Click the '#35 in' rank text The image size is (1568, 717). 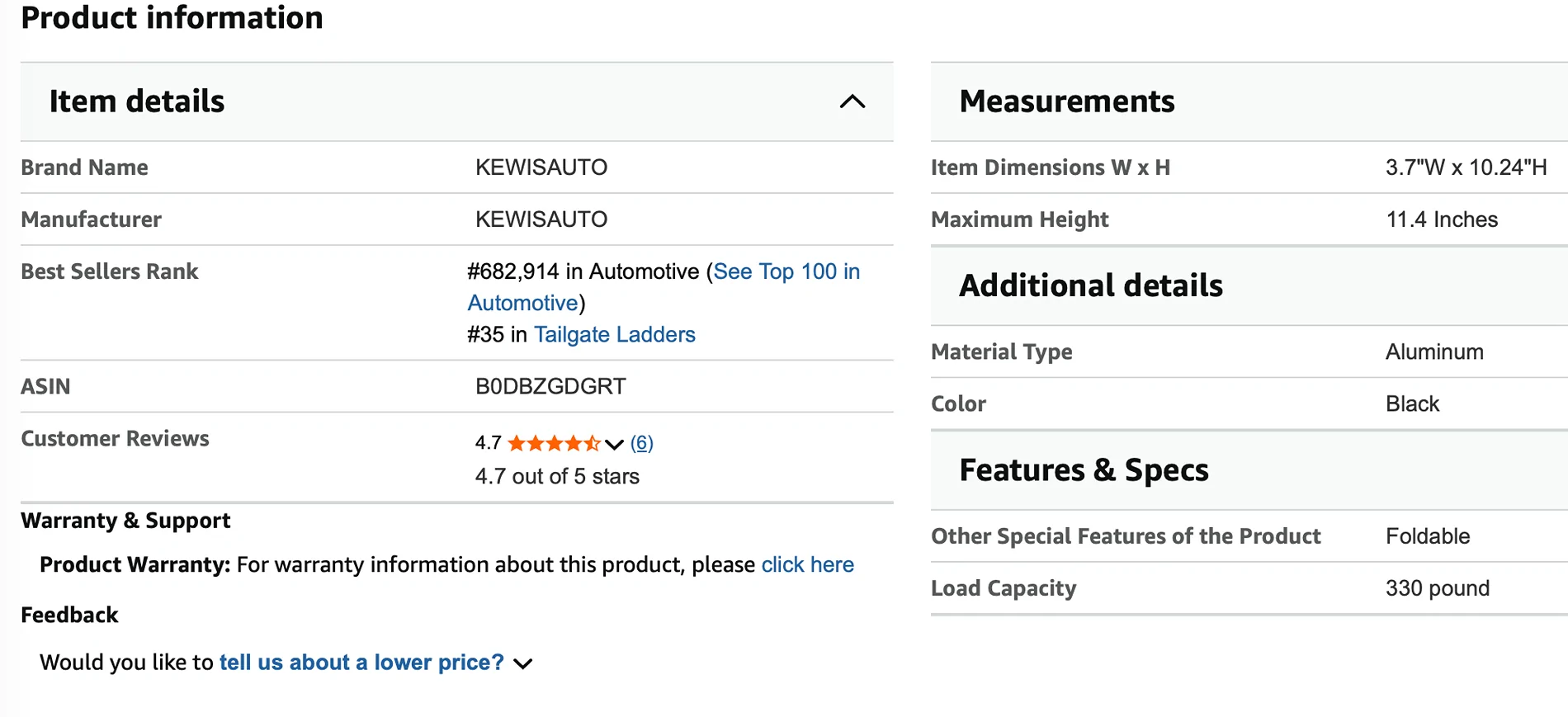click(x=497, y=334)
